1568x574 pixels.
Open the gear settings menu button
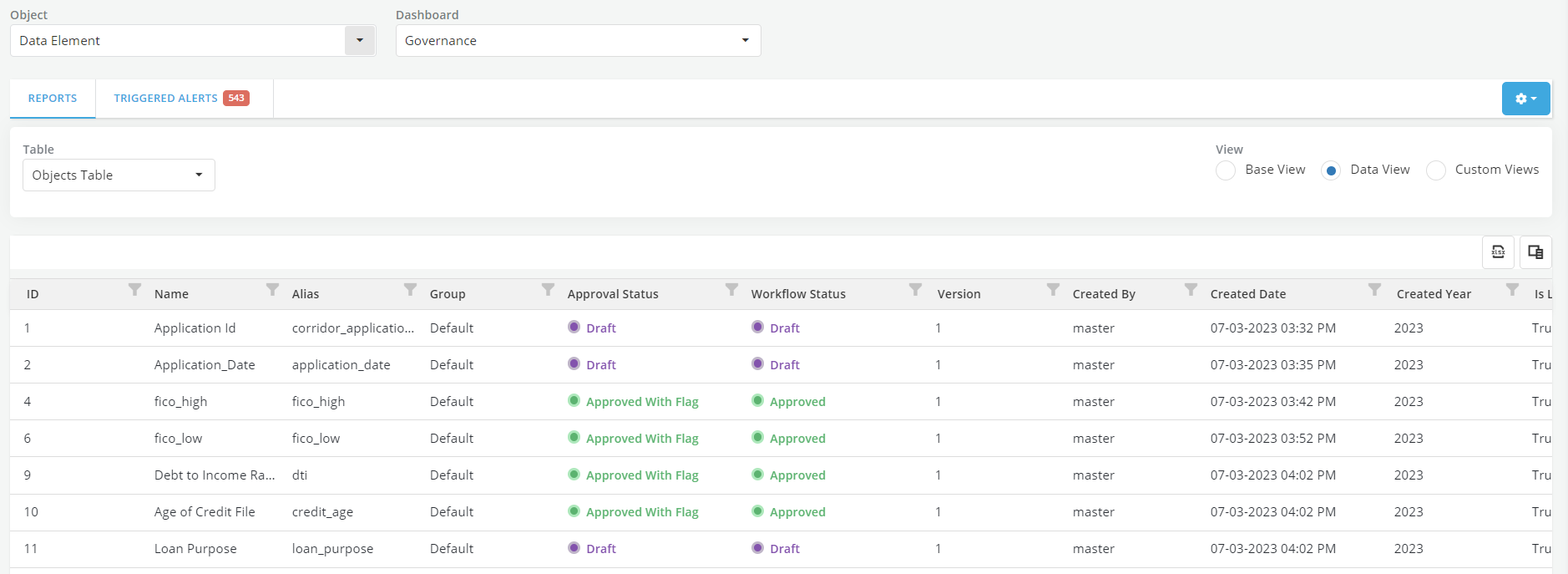pyautogui.click(x=1525, y=99)
